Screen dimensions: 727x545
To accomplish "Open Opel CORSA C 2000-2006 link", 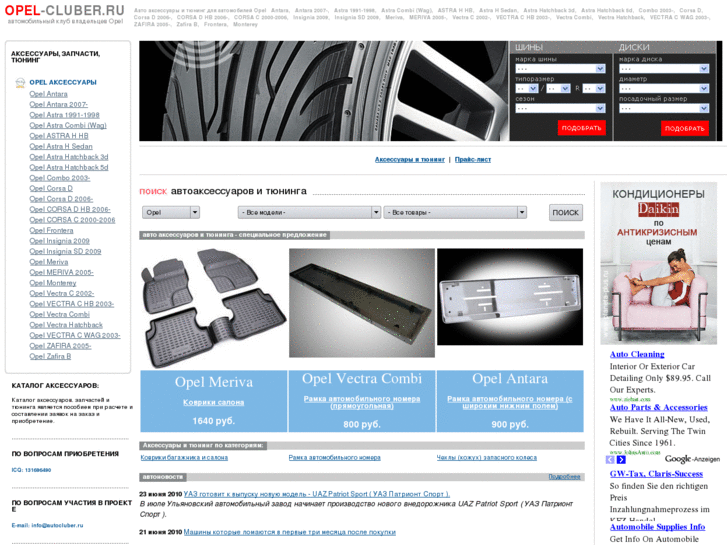I will pos(72,220).
